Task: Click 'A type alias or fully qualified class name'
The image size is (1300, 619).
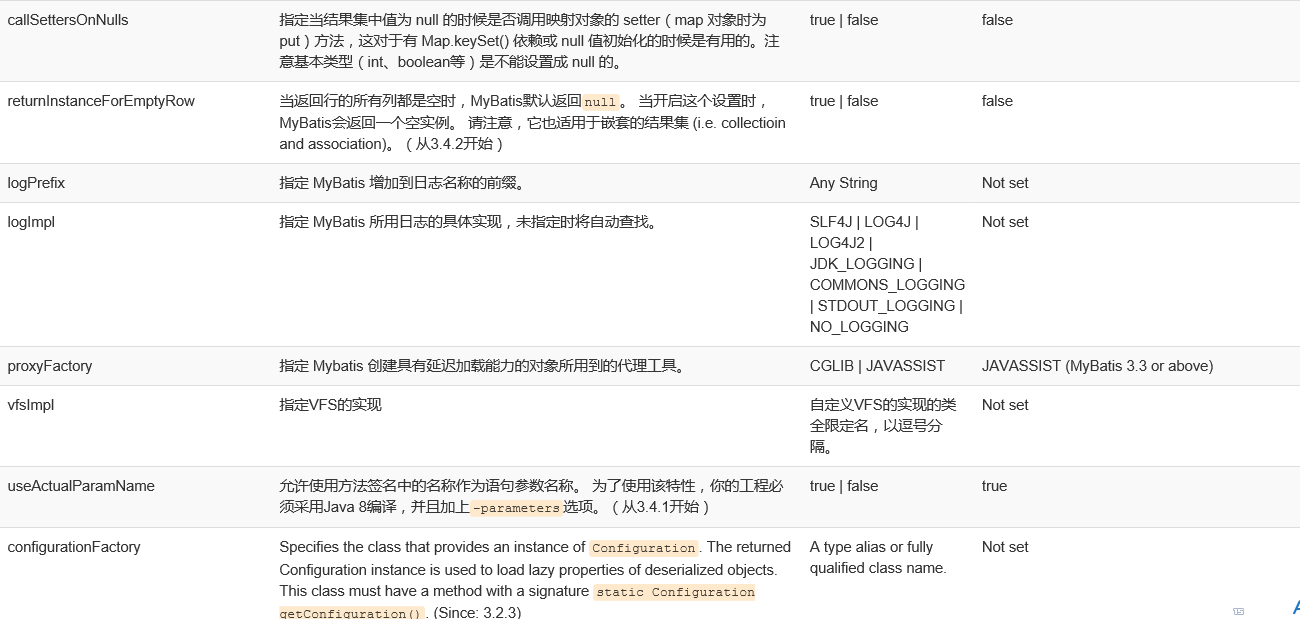Action: pyautogui.click(x=878, y=557)
